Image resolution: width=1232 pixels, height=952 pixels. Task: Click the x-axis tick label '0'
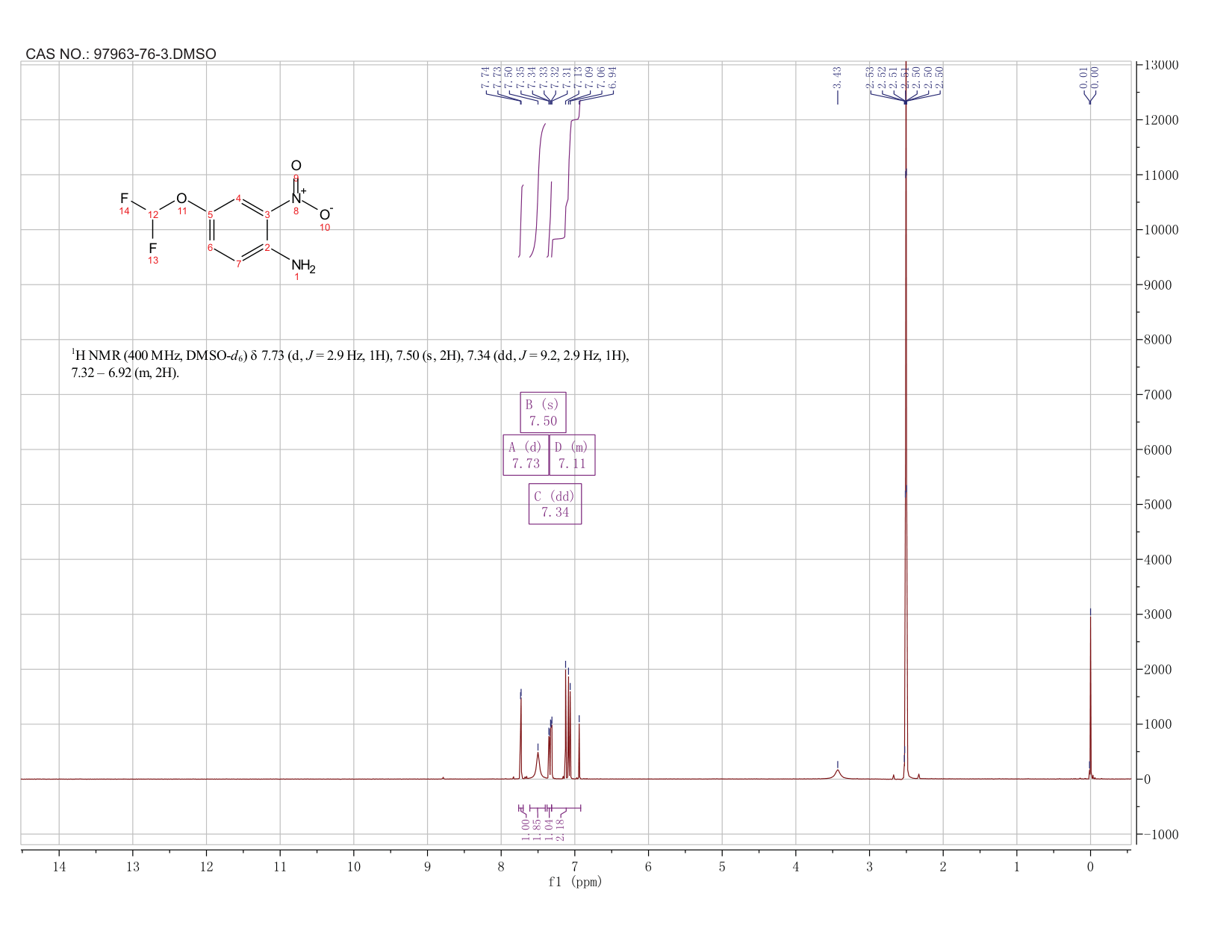pyautogui.click(x=1090, y=866)
